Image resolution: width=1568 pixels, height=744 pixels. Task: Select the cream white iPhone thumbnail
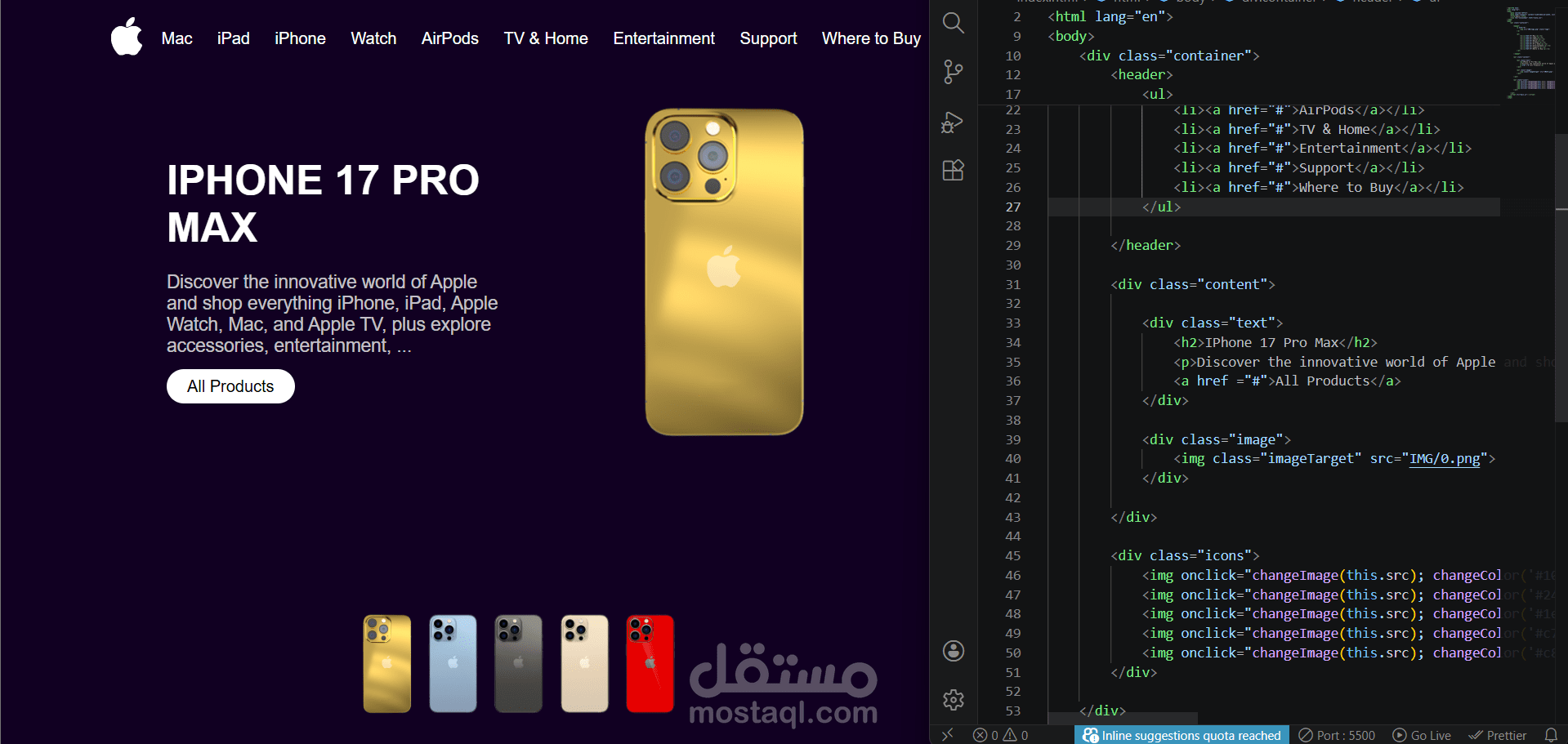tap(584, 664)
